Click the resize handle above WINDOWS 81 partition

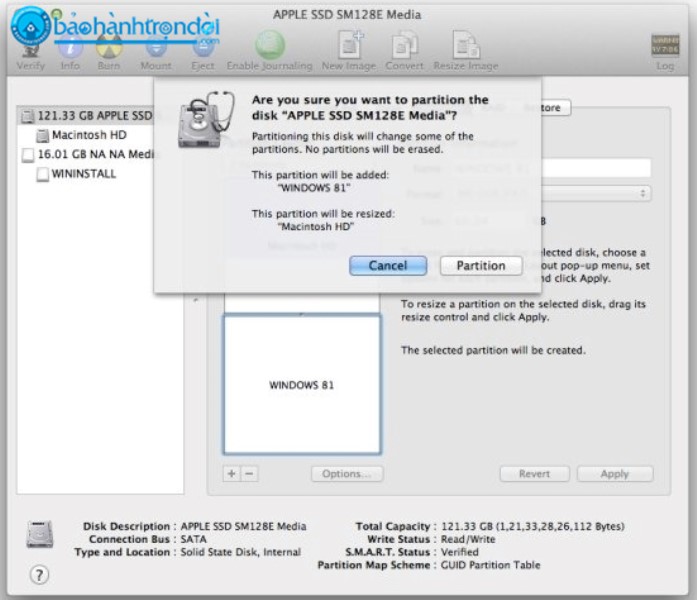tap(302, 314)
